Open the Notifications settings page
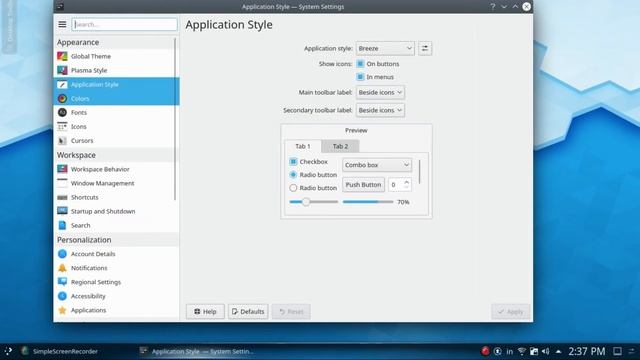This screenshot has width=640, height=360. pyautogui.click(x=89, y=268)
